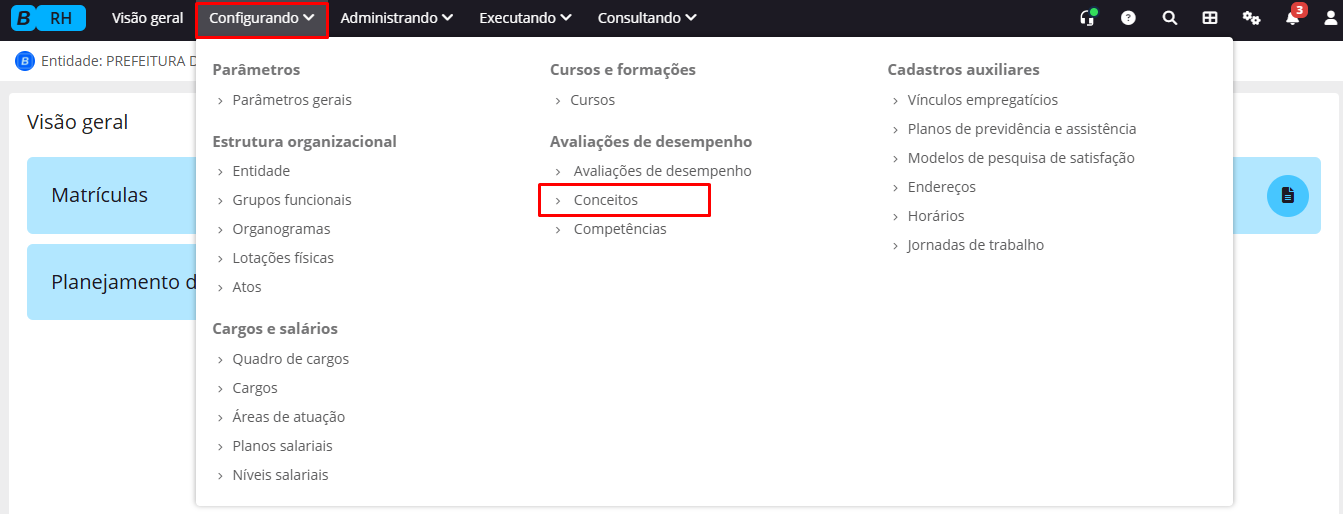Click the help question mark icon
Screen dimensions: 1343x514
(1128, 18)
